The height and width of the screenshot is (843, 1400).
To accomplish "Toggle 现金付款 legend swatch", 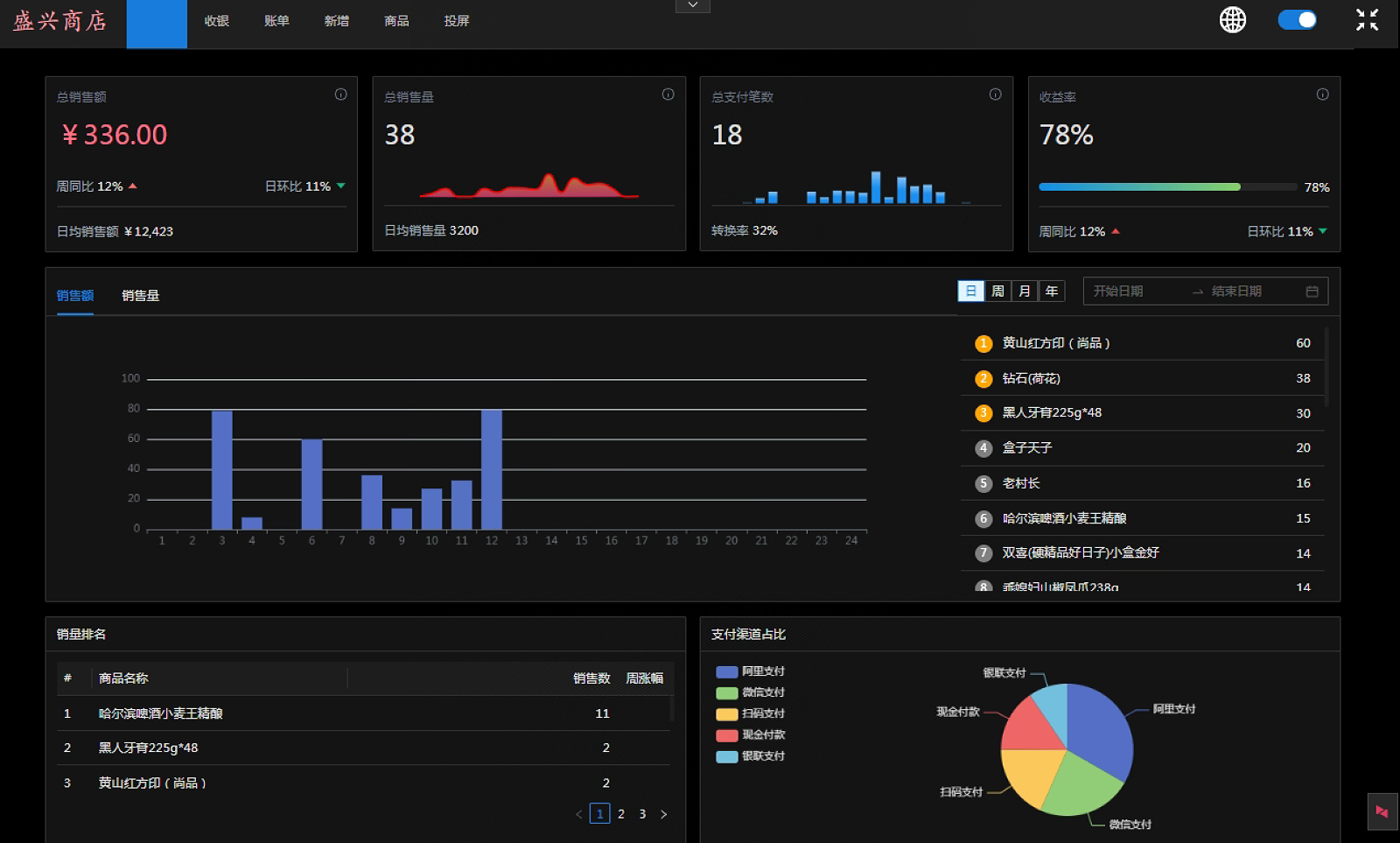I will tap(727, 735).
